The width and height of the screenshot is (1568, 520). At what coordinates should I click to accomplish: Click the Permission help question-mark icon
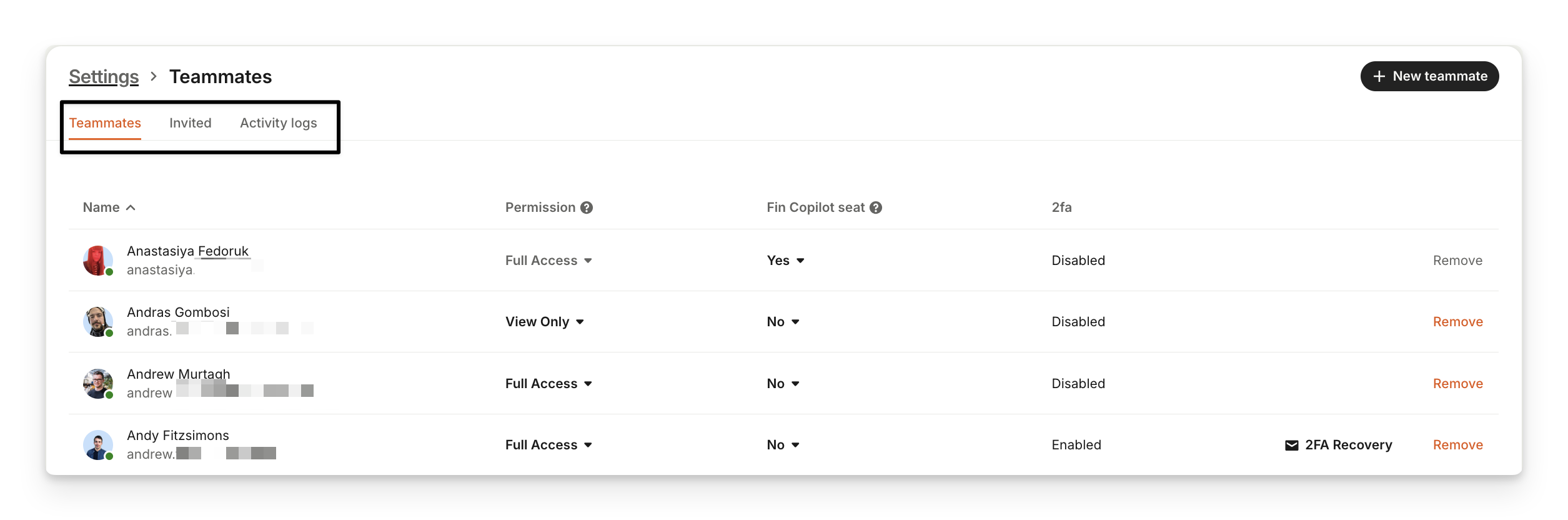tap(586, 207)
